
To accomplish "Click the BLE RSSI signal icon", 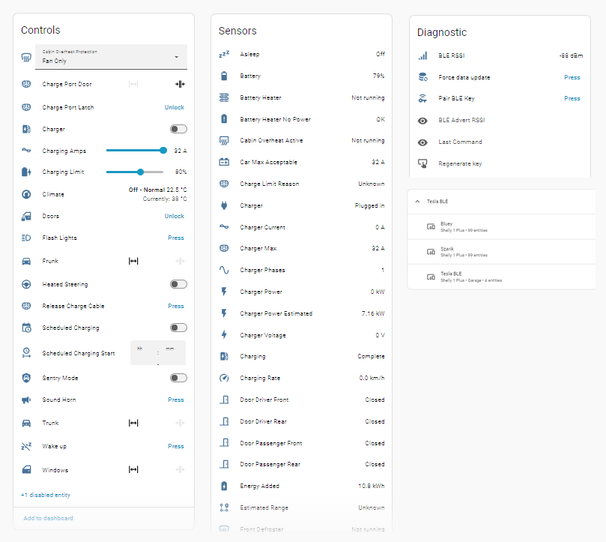I will [423, 56].
